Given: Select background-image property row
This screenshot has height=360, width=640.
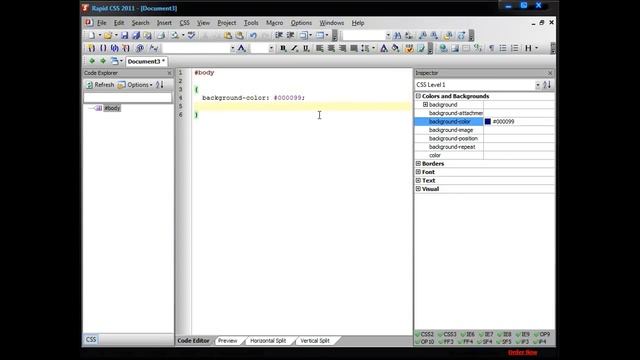Looking at the screenshot, I should click(x=484, y=130).
